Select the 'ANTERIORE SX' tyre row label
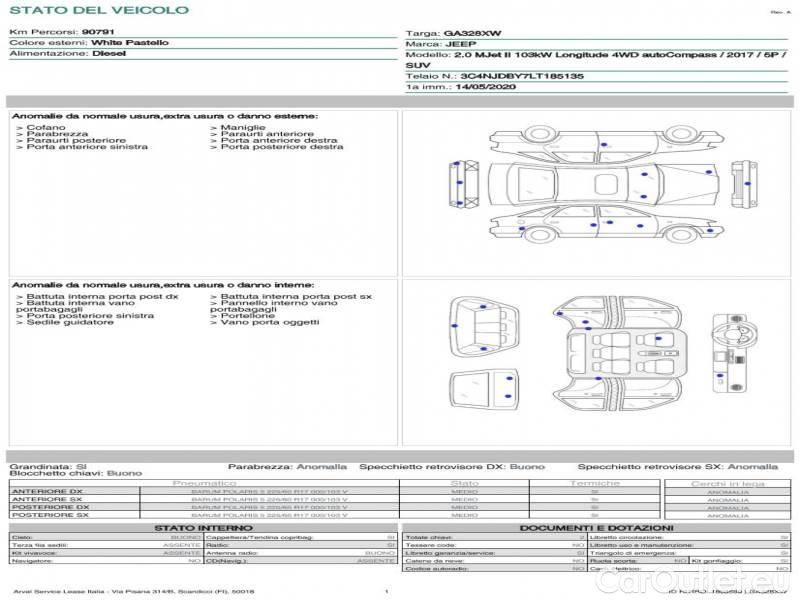The height and width of the screenshot is (600, 800). pos(47,499)
